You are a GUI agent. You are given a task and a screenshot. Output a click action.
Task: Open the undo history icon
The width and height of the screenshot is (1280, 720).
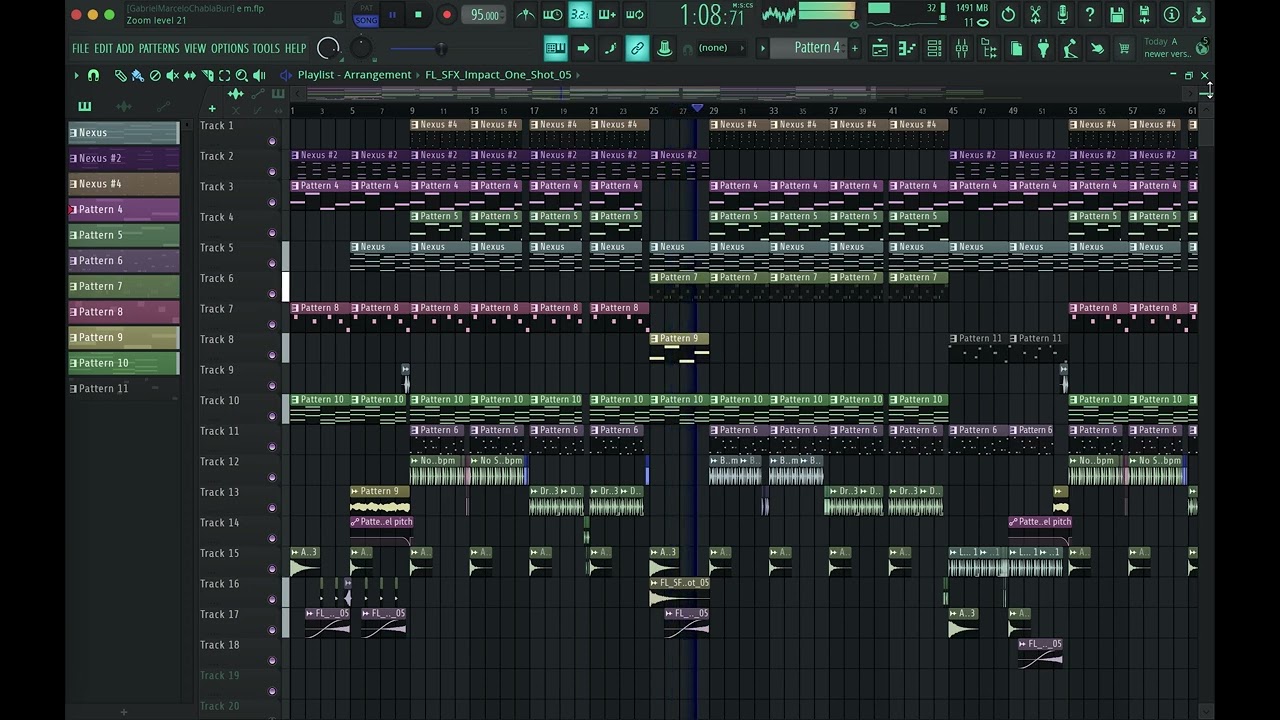(1008, 15)
